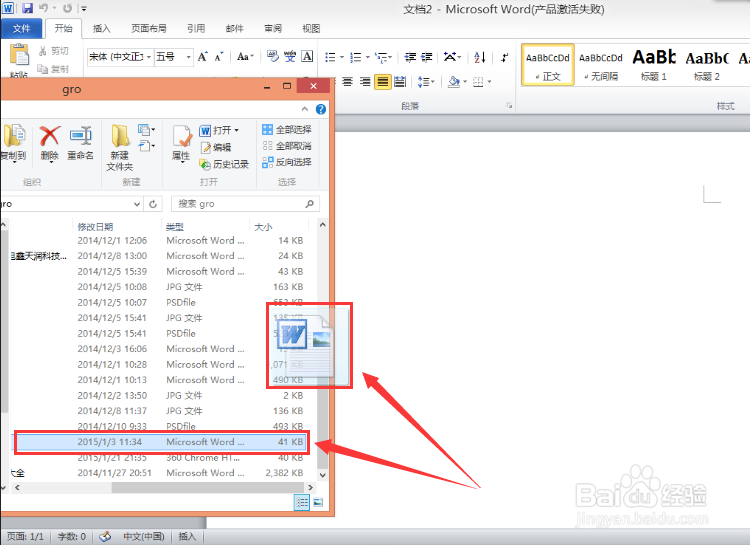750x545 pixels.
Task: Toggle distributed alignment
Action: pos(400,82)
